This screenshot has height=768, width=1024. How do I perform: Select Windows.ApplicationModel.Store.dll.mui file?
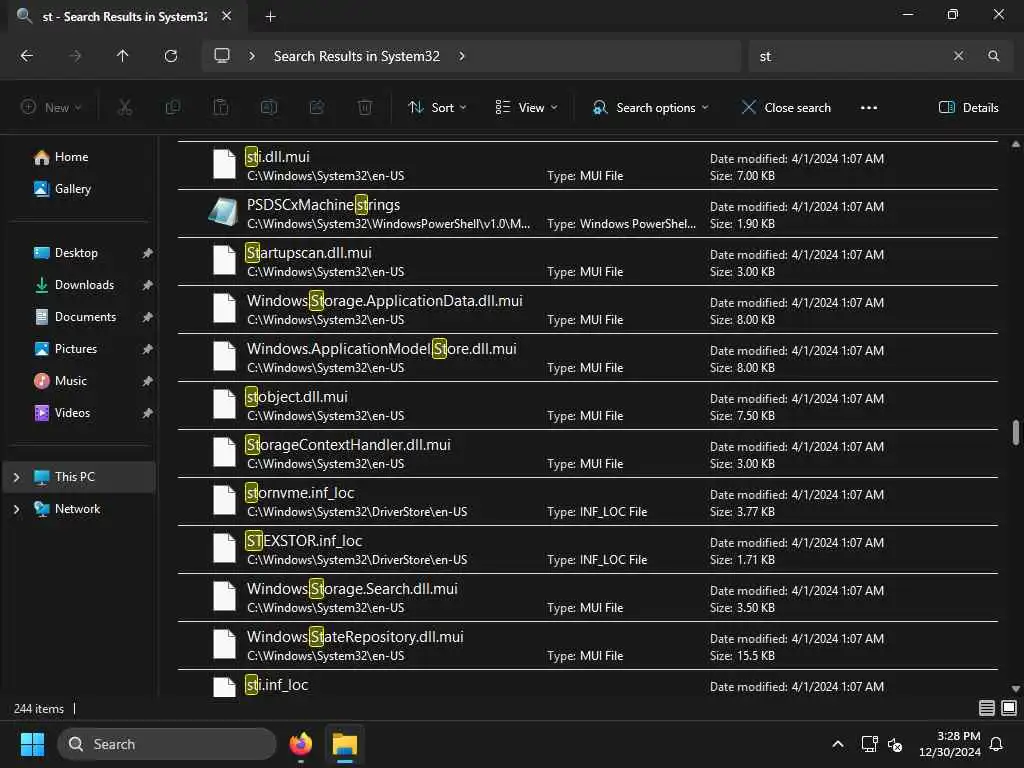tap(588, 357)
